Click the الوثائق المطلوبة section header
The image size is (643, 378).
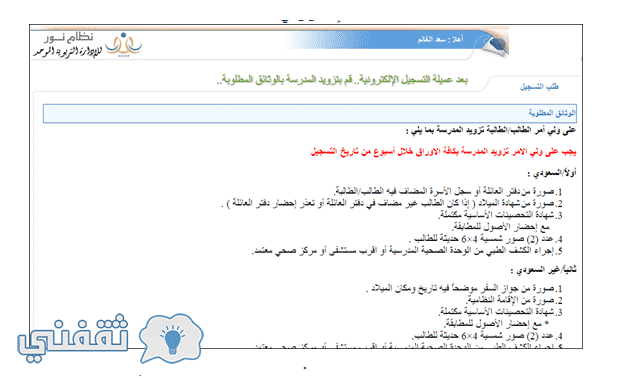click(x=310, y=113)
